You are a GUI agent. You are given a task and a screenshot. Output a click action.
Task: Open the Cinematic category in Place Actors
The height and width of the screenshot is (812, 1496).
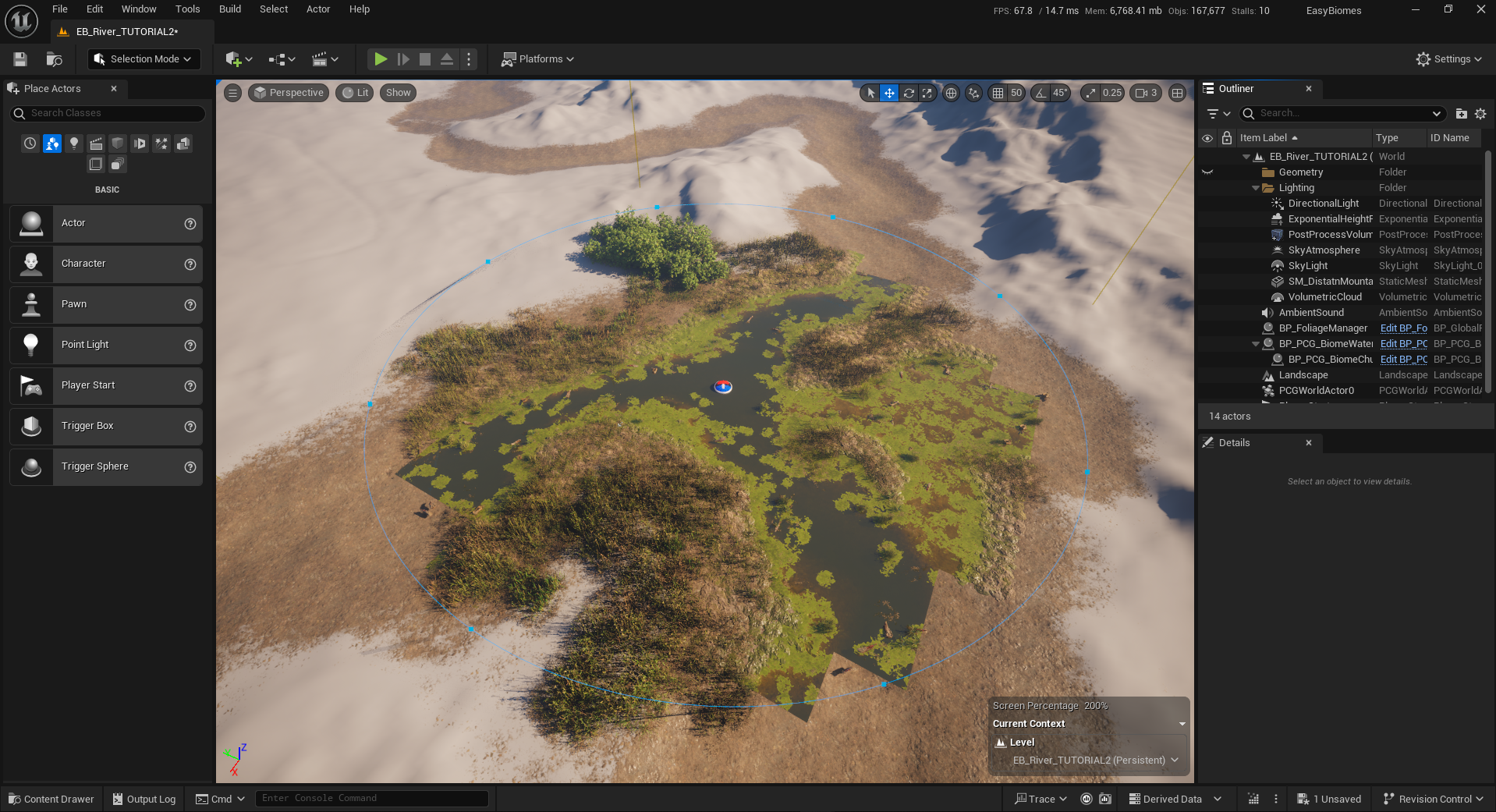point(96,143)
